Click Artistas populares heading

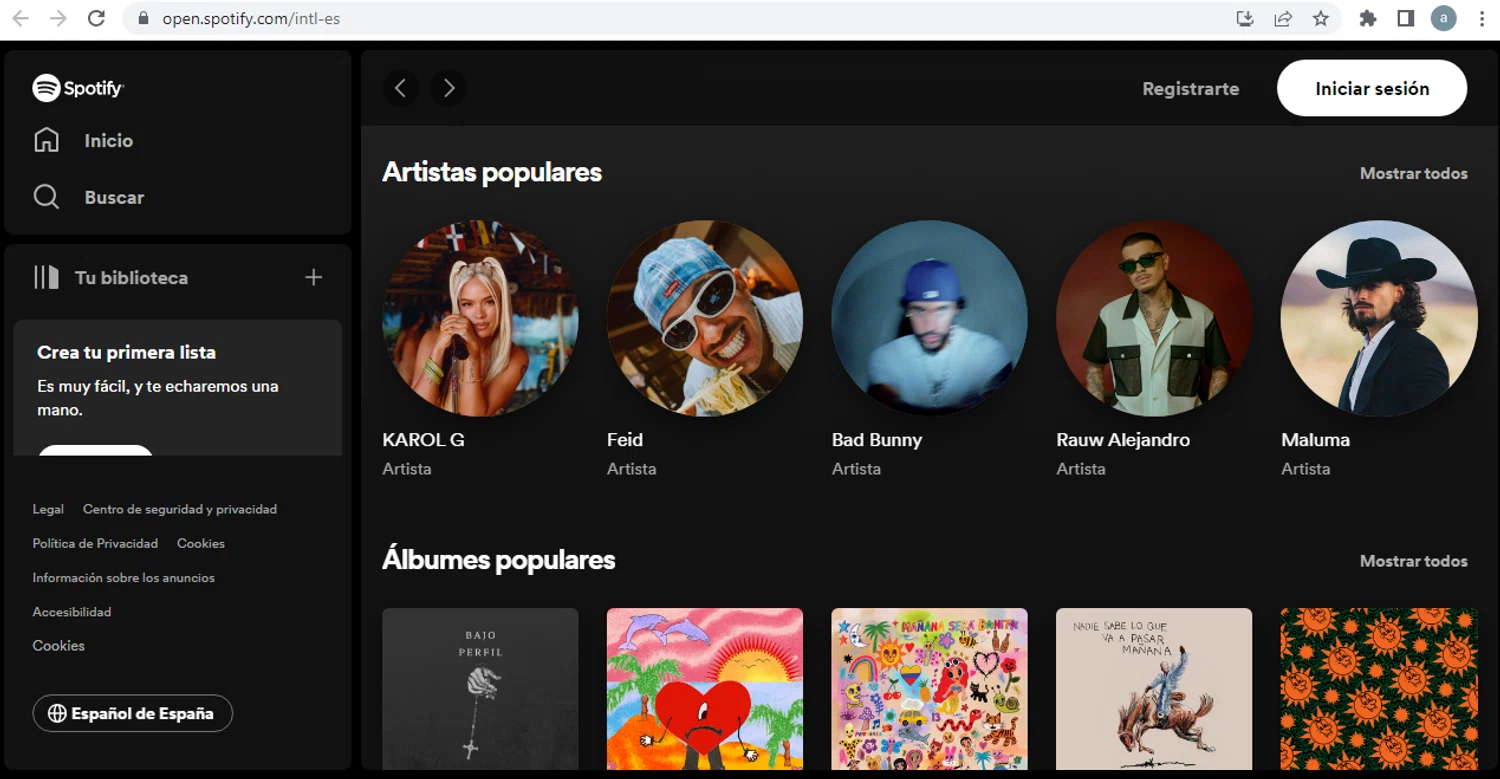pyautogui.click(x=492, y=172)
